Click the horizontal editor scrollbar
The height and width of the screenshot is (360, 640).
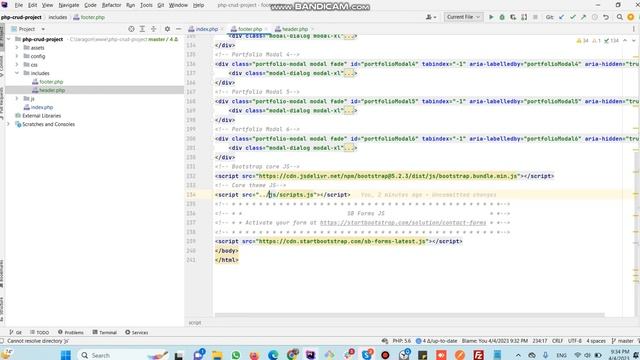point(409,315)
